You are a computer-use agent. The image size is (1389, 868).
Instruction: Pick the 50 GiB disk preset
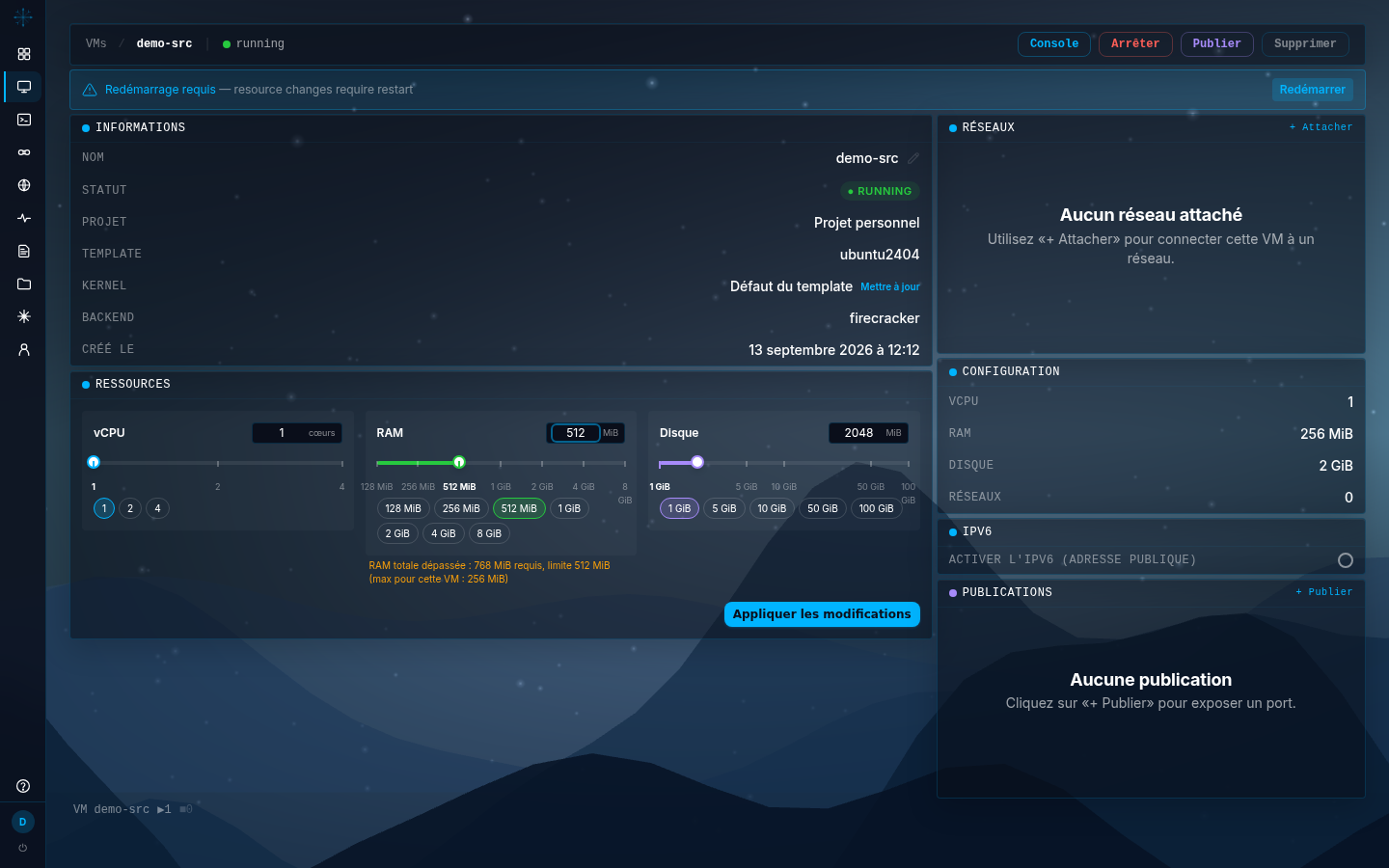(x=823, y=508)
